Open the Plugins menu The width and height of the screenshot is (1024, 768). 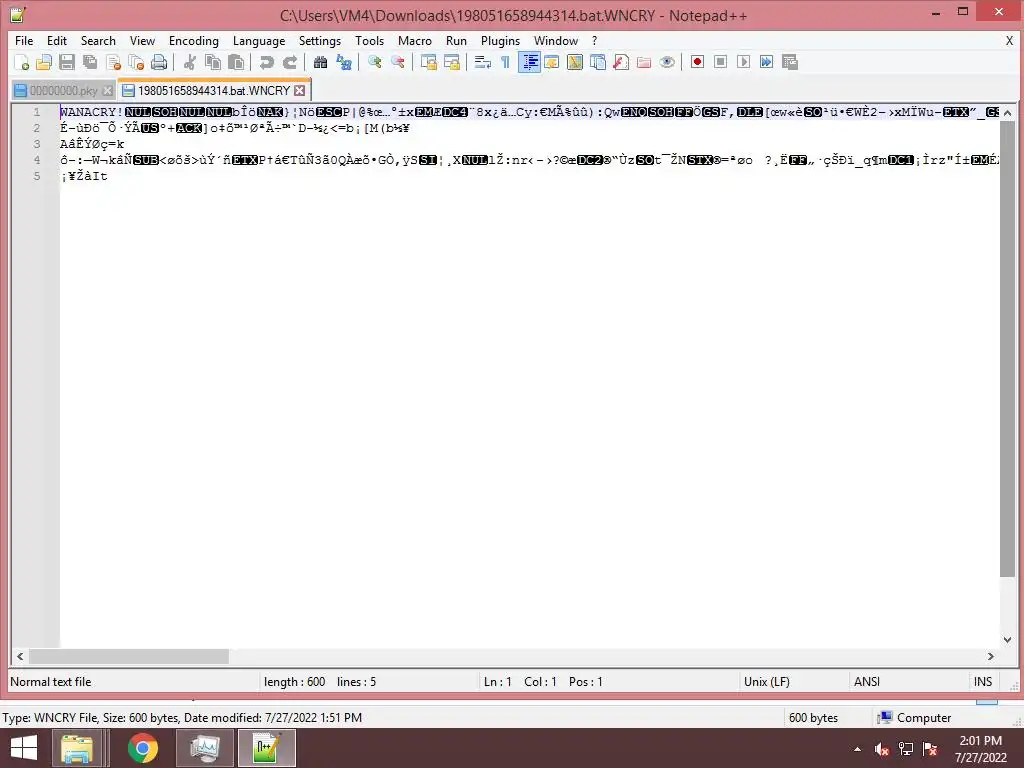500,40
